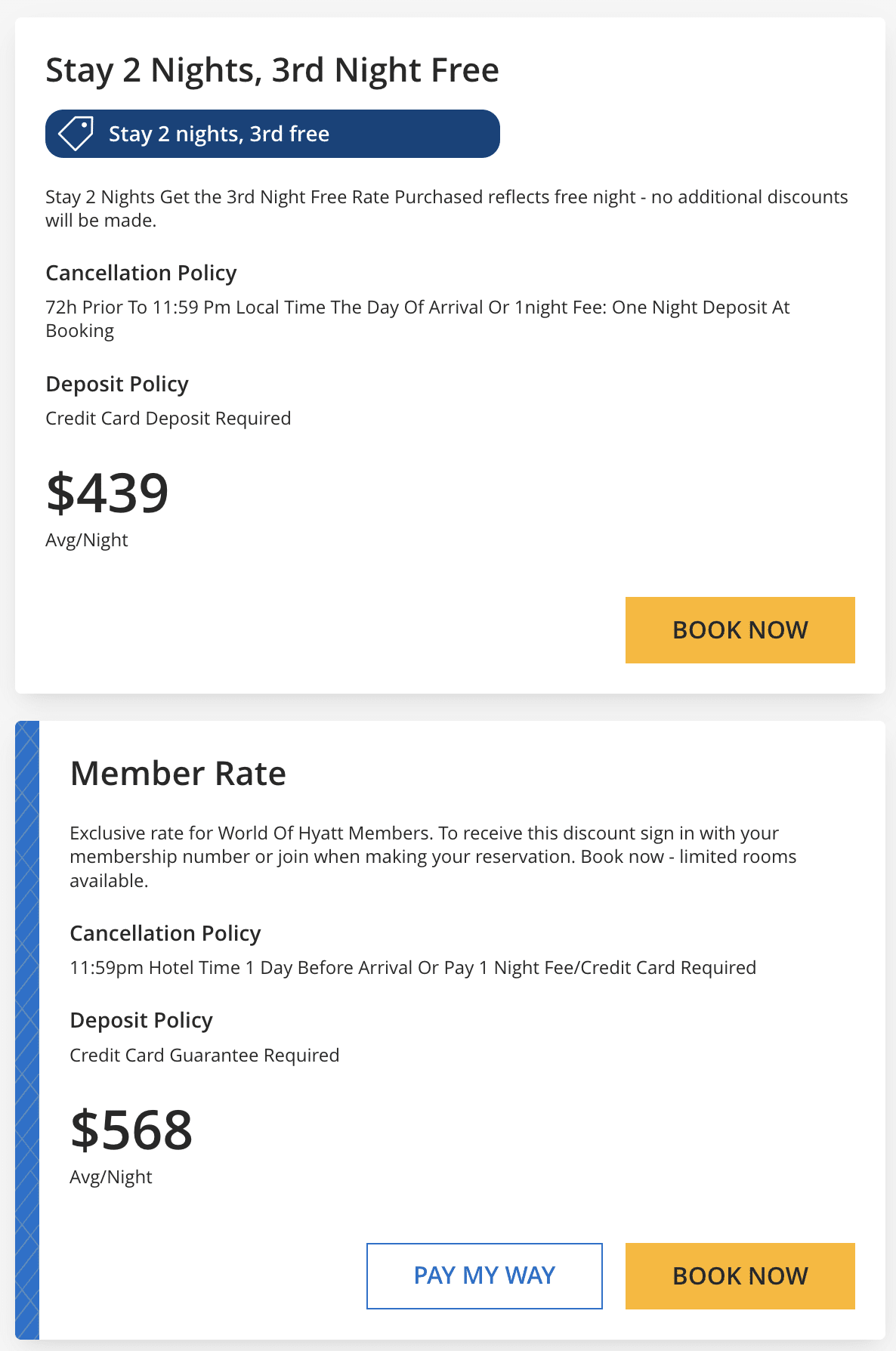Click Deposit Policy heading under Member Rate
The height and width of the screenshot is (1351, 896).
(x=141, y=1020)
